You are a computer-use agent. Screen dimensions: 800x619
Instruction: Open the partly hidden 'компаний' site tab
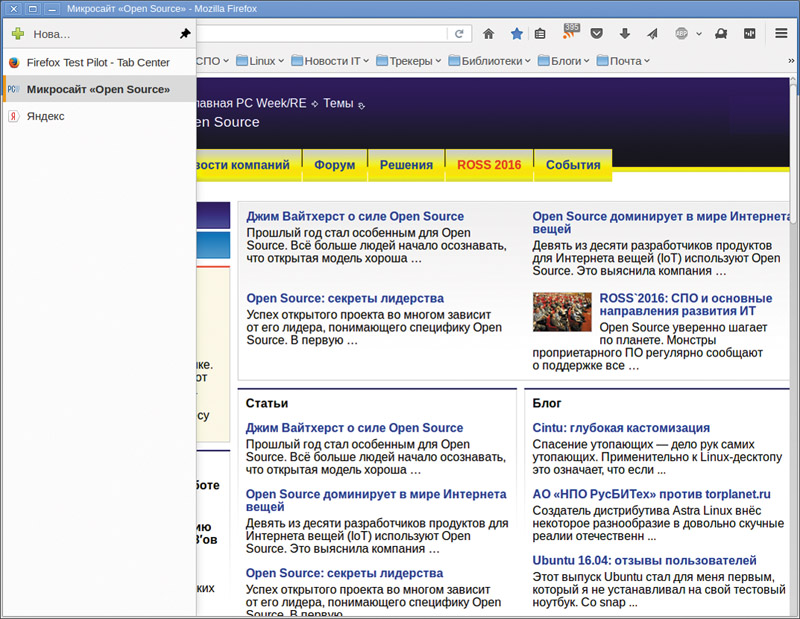[249, 165]
